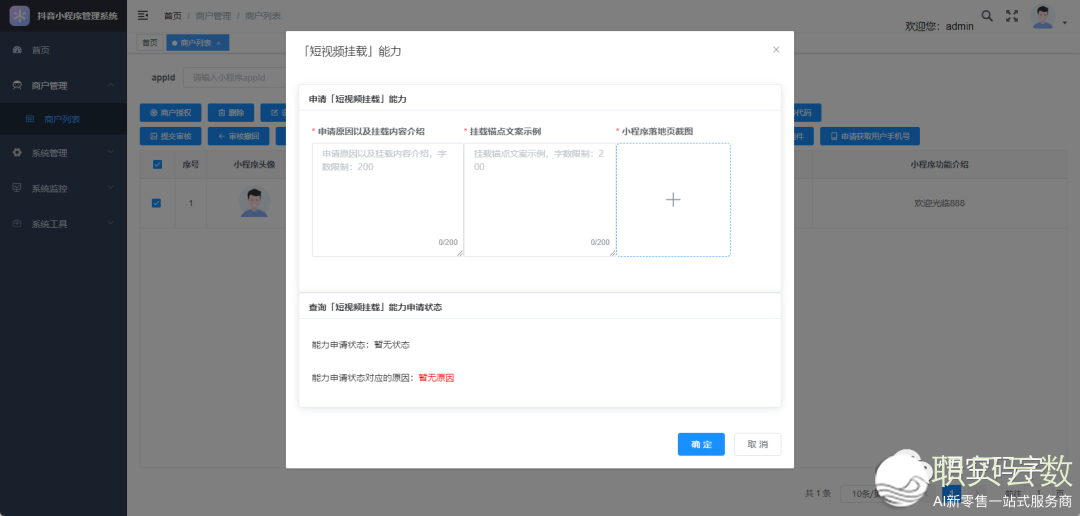Click the 欢迎您：admin greeting text
The height and width of the screenshot is (516, 1080).
point(939,26)
